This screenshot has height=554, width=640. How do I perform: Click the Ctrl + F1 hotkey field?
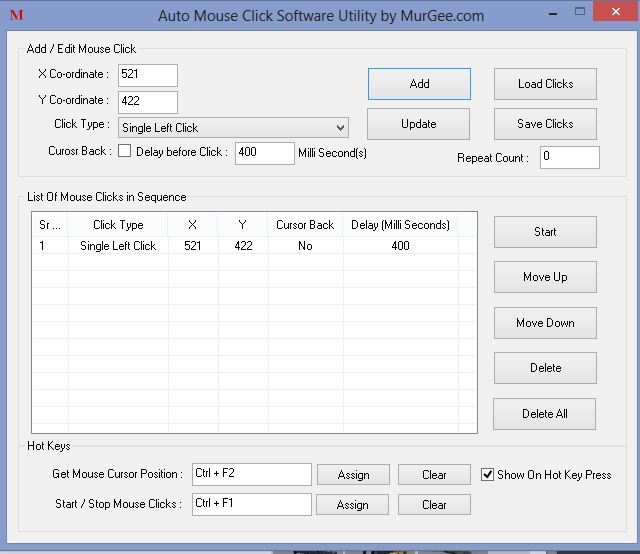pos(251,505)
